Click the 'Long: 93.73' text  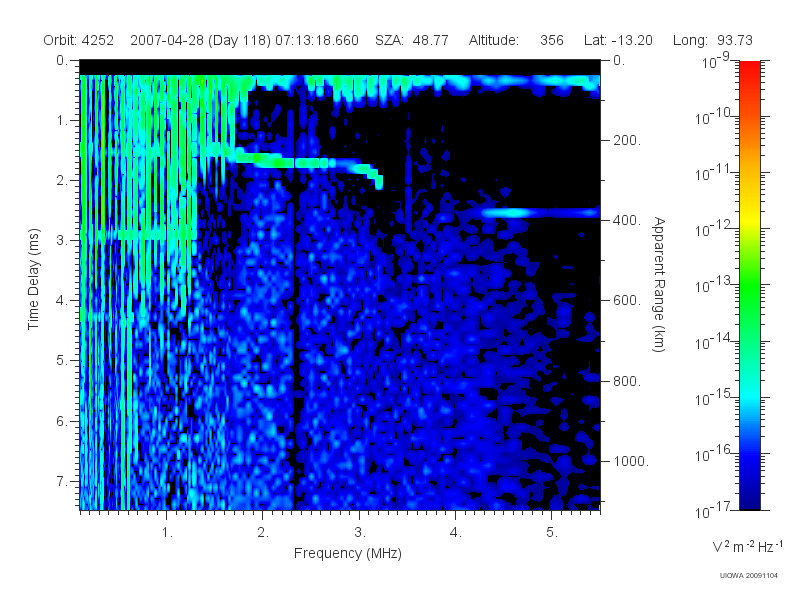point(713,40)
